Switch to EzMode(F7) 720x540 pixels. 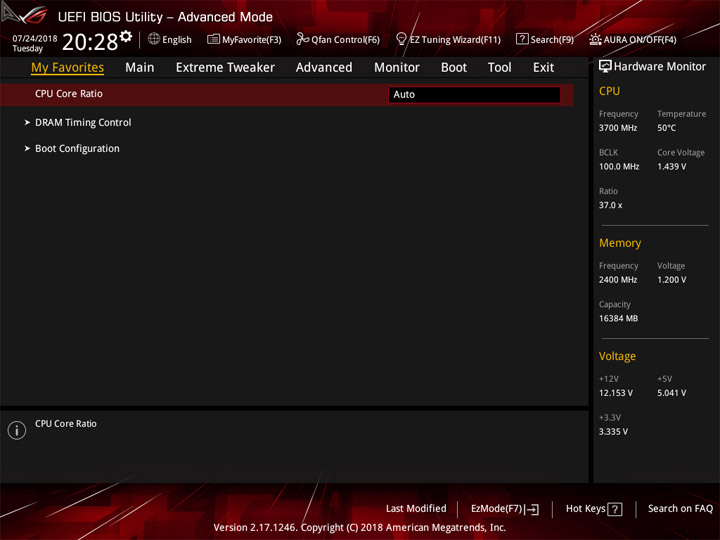pyautogui.click(x=497, y=509)
